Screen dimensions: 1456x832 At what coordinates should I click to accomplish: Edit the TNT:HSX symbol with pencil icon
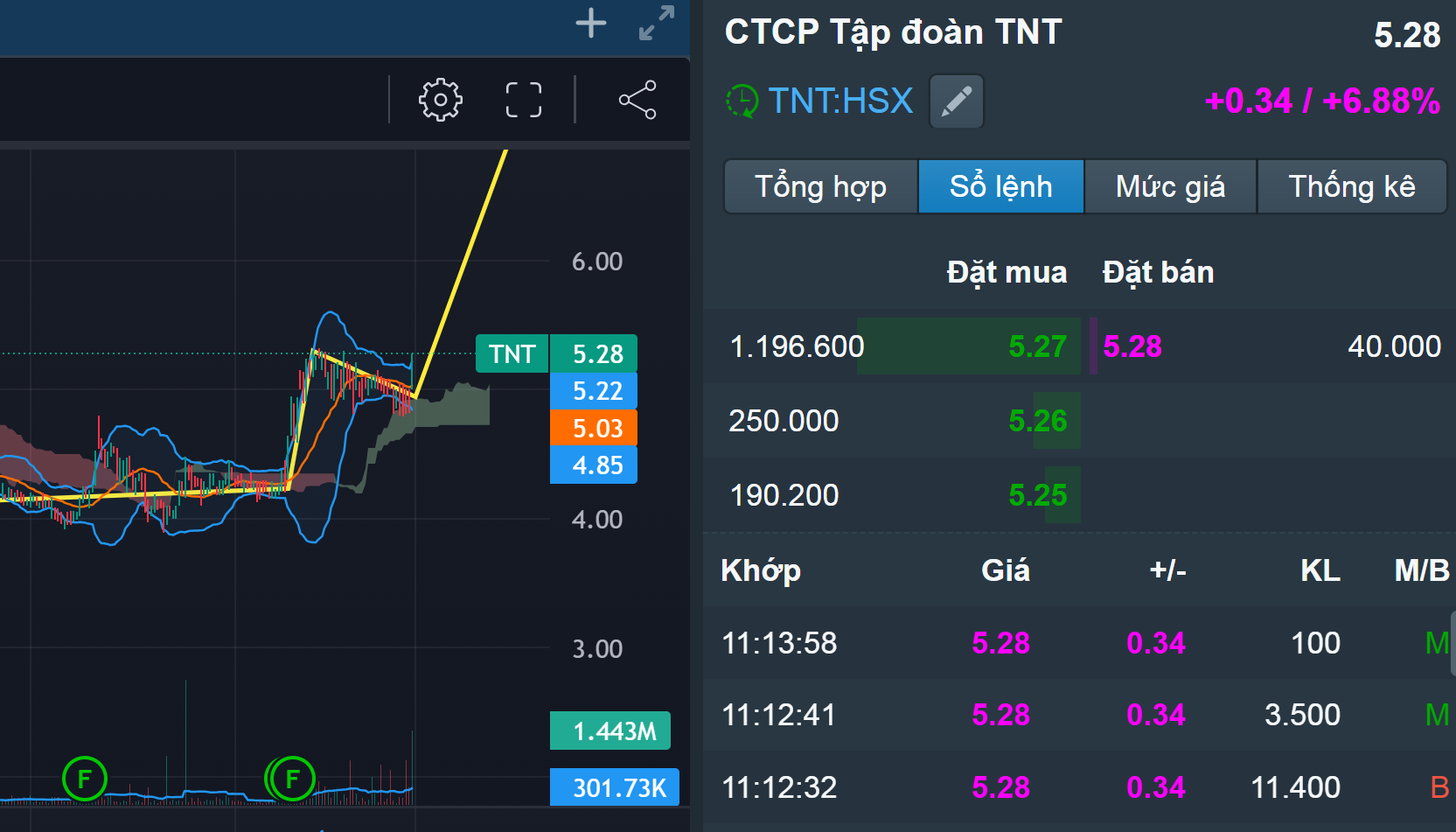pyautogui.click(x=957, y=101)
